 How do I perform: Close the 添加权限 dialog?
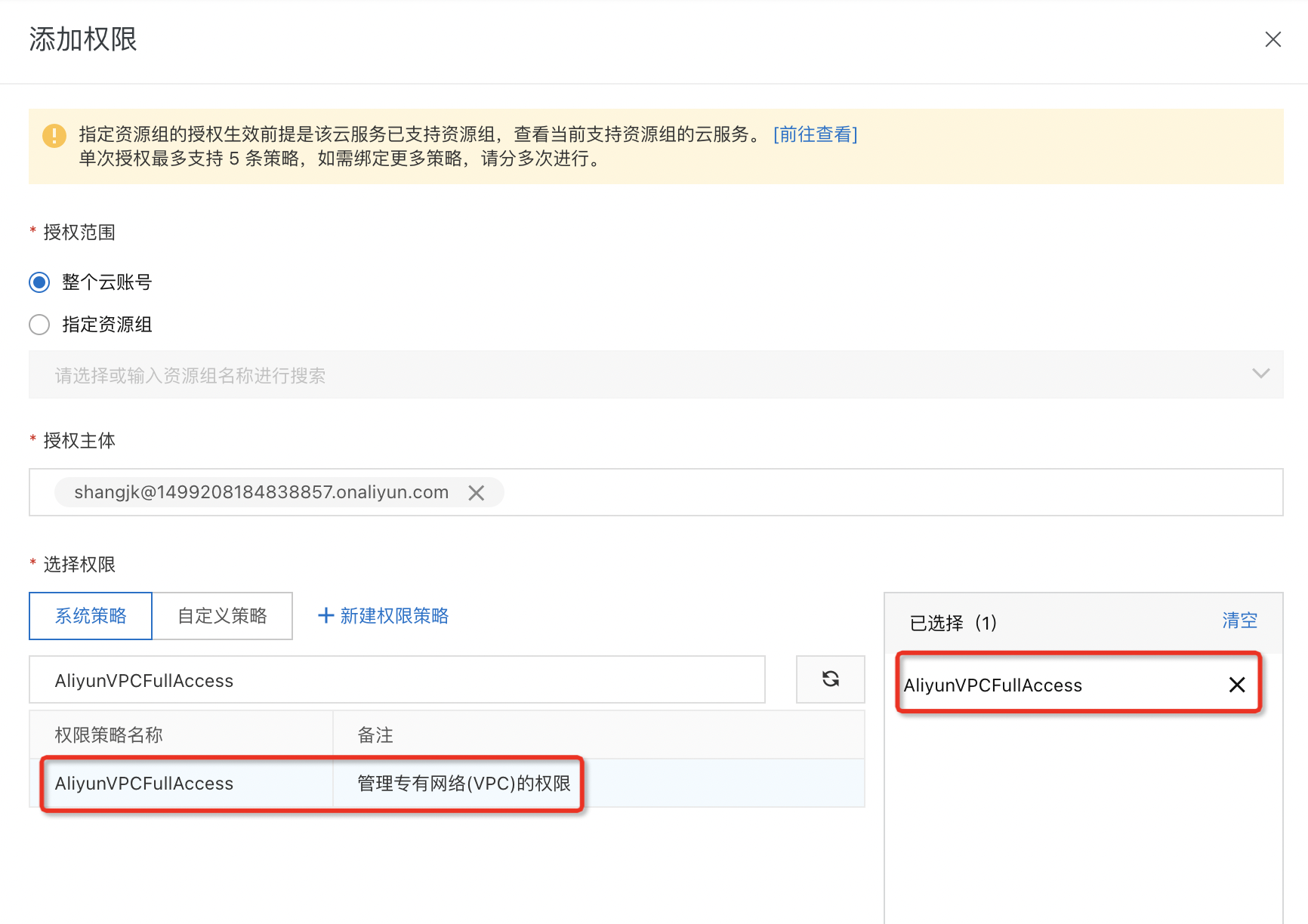point(1273,39)
